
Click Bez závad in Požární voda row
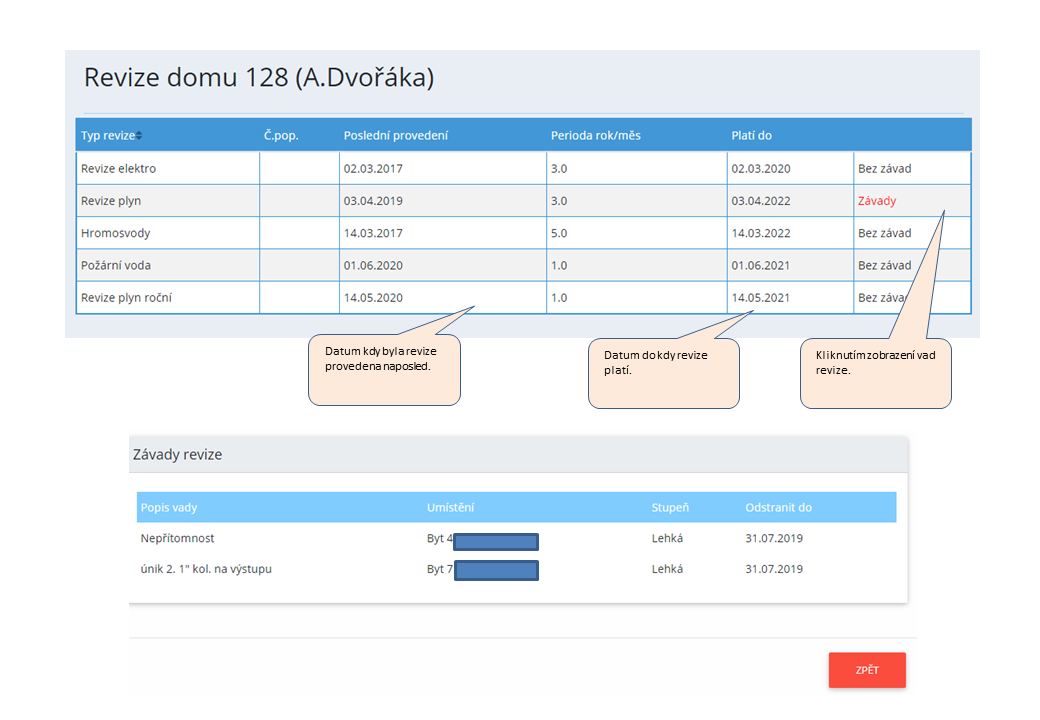884,265
